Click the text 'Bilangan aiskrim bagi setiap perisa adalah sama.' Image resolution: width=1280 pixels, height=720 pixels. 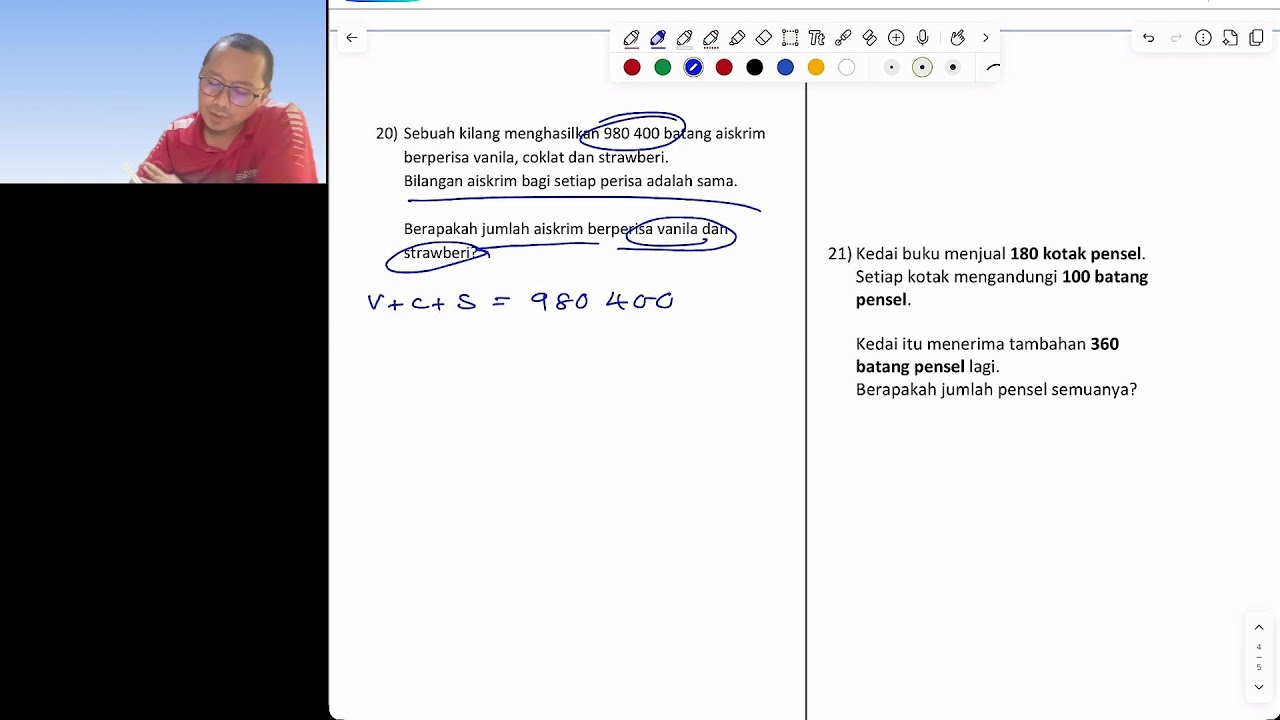tap(570, 181)
